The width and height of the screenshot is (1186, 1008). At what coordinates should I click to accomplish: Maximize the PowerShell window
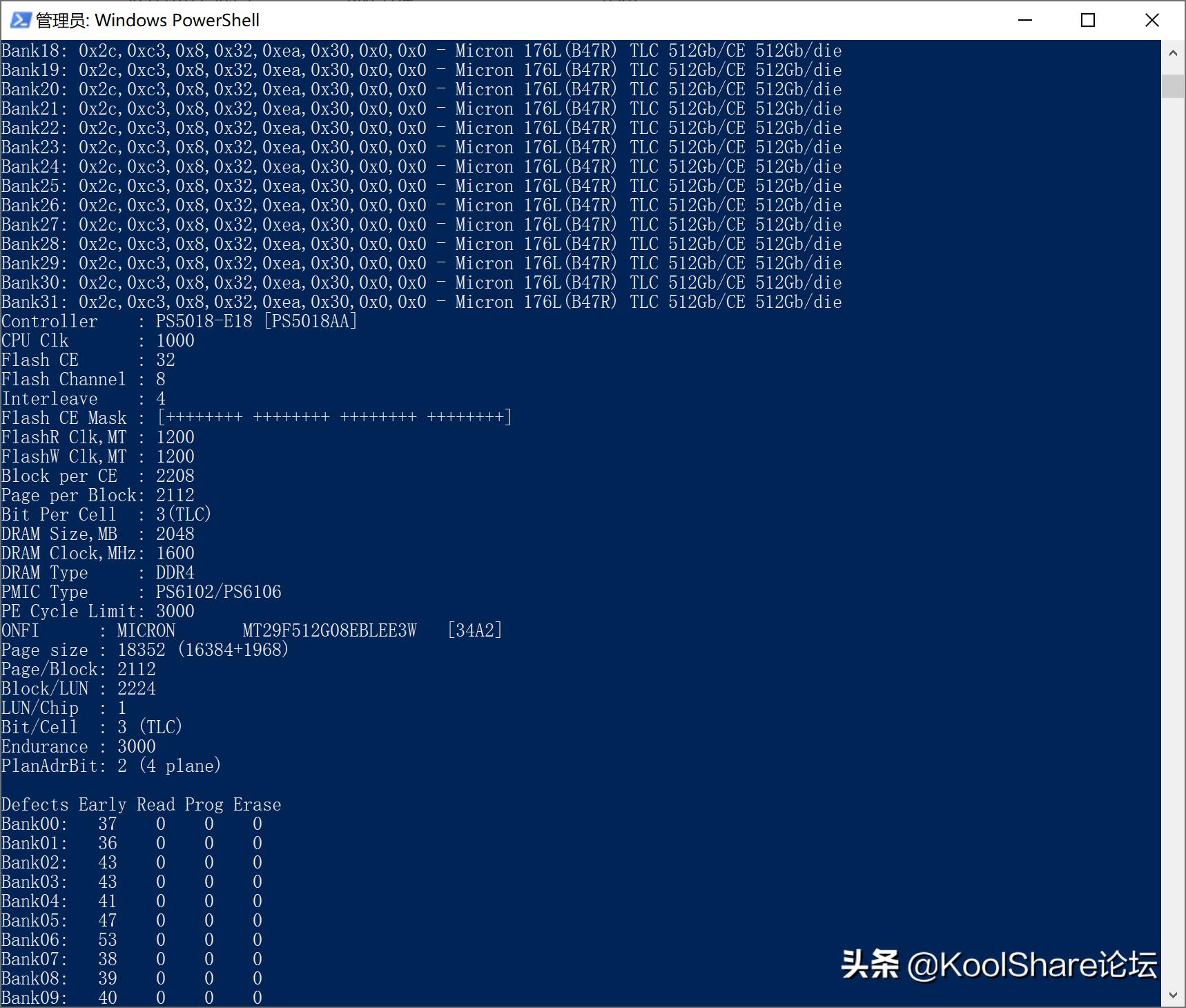click(x=1088, y=20)
